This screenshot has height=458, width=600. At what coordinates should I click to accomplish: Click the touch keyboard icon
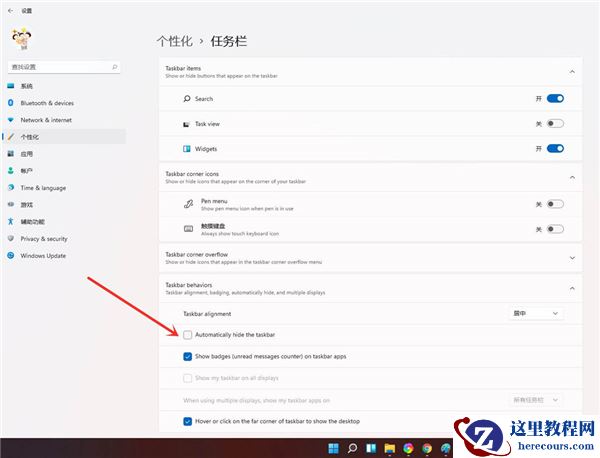pyautogui.click(x=188, y=229)
